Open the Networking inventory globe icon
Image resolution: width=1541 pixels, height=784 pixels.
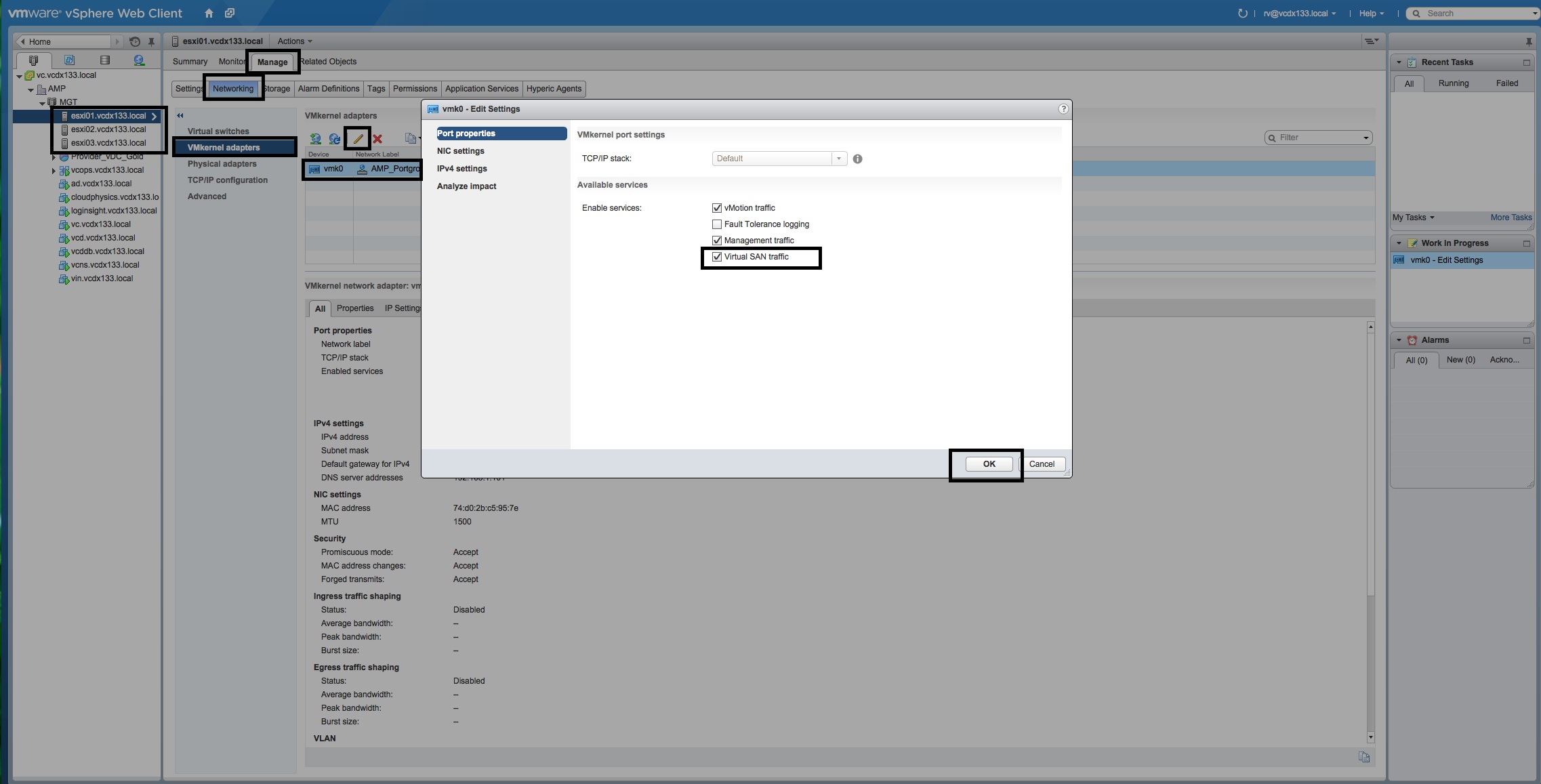tap(139, 60)
